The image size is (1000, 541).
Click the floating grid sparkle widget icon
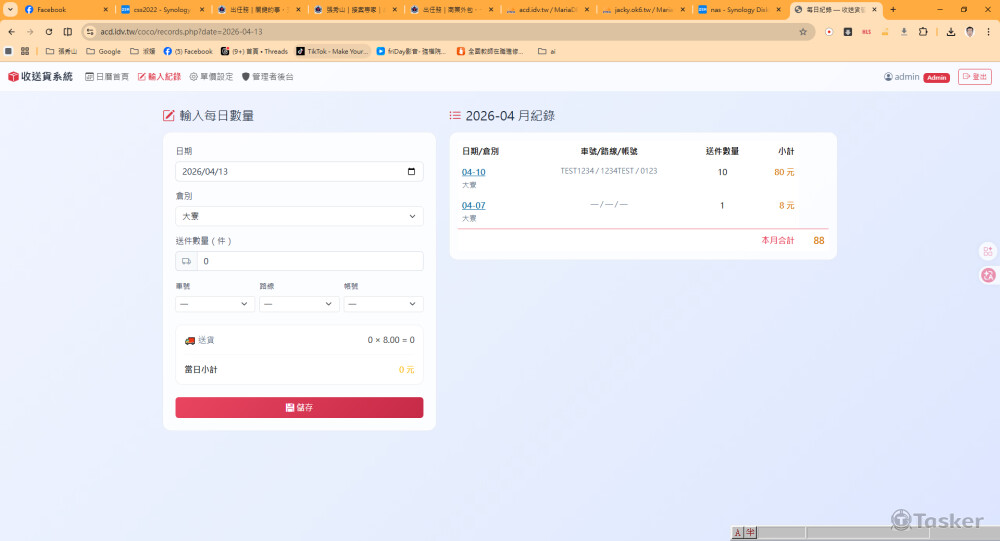988,251
